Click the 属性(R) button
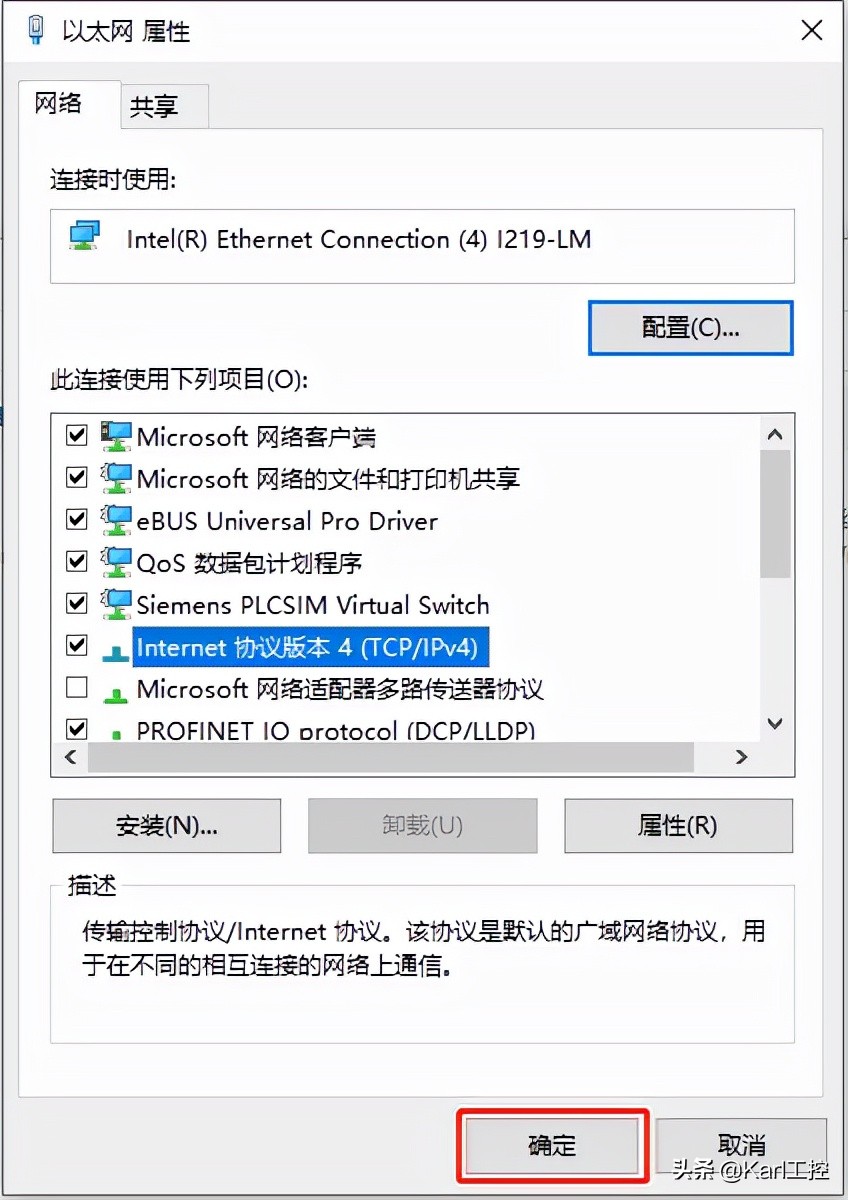This screenshot has width=848, height=1200. (678, 826)
